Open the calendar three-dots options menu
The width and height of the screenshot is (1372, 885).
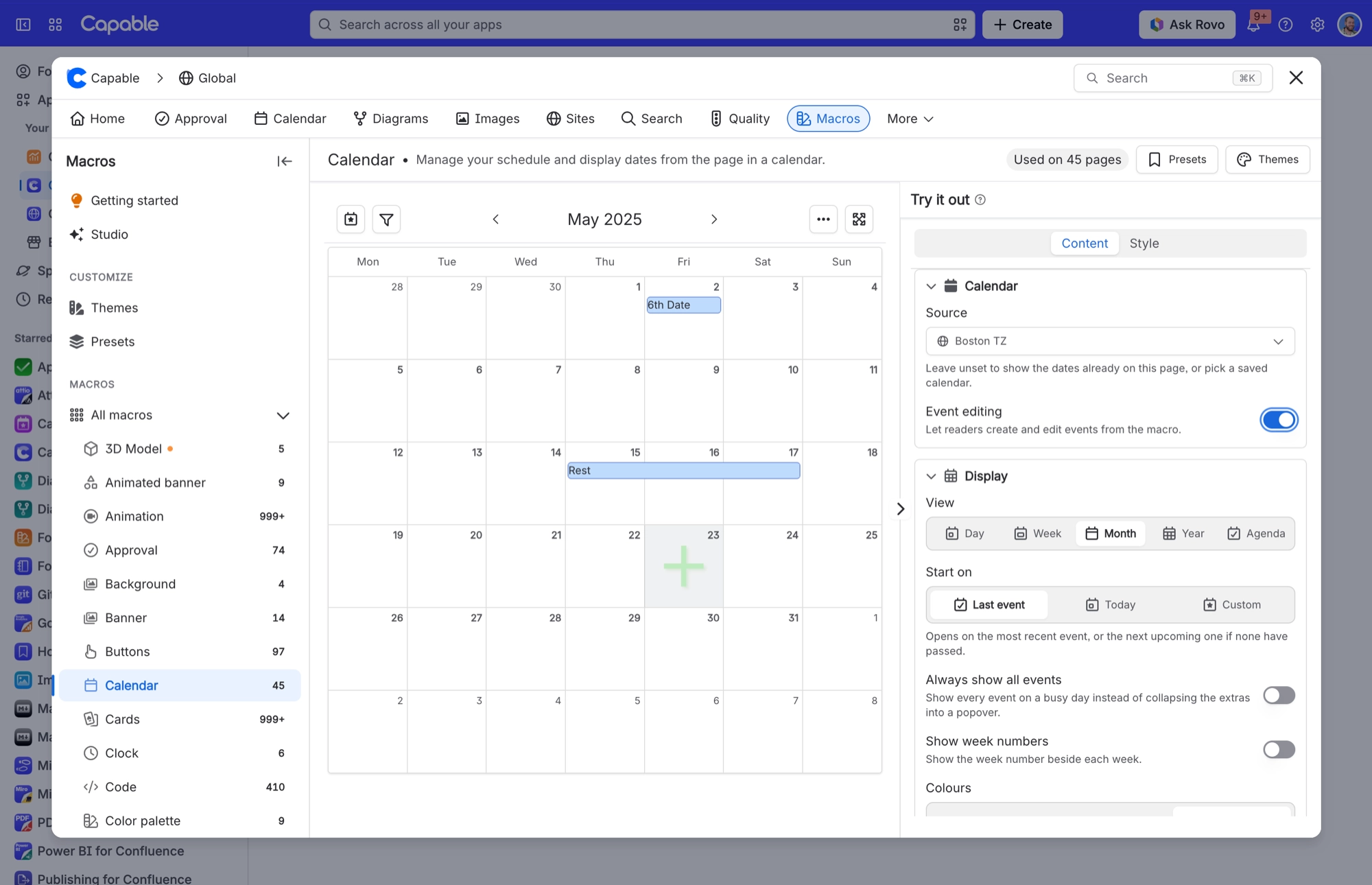point(823,220)
